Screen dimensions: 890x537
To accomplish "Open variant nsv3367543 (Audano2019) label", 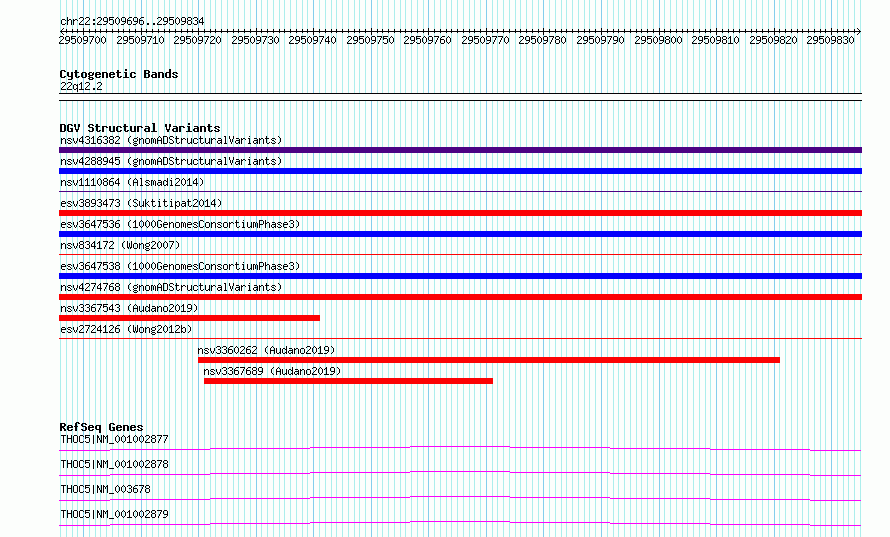I will (129, 308).
